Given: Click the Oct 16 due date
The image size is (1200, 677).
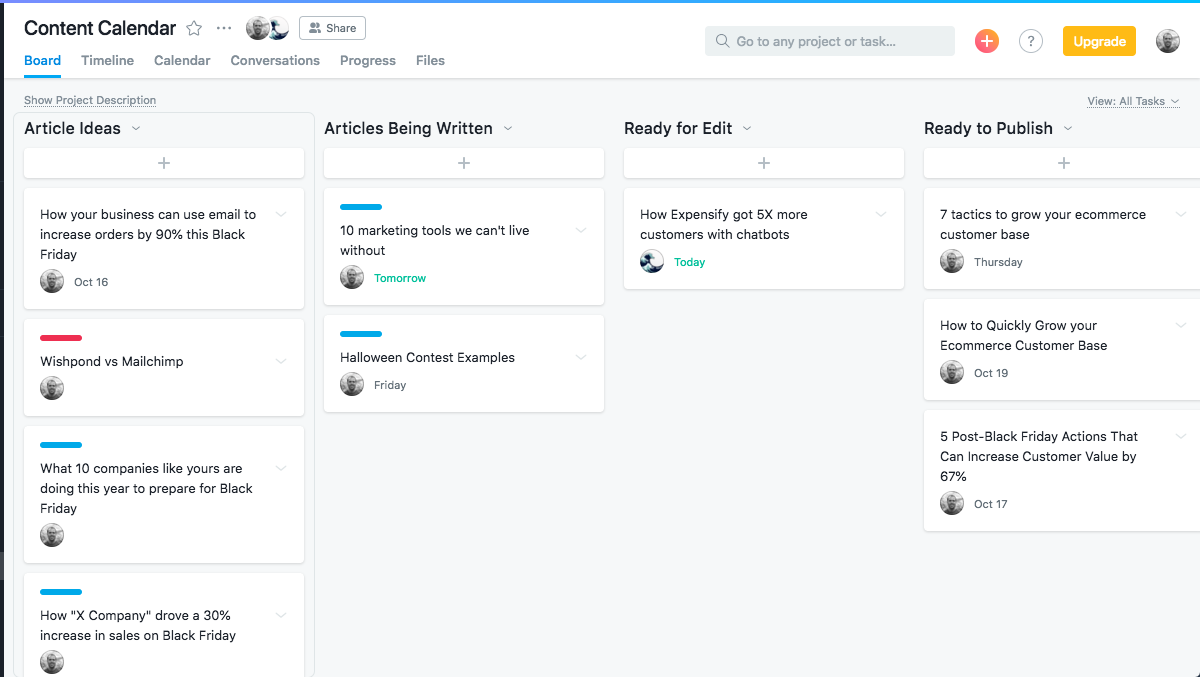Looking at the screenshot, I should pos(91,282).
